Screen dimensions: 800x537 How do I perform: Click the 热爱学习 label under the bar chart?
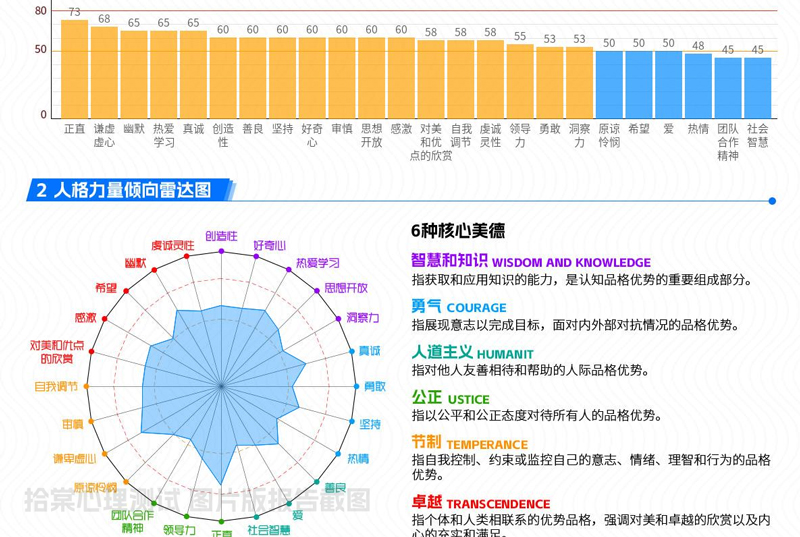tap(163, 136)
